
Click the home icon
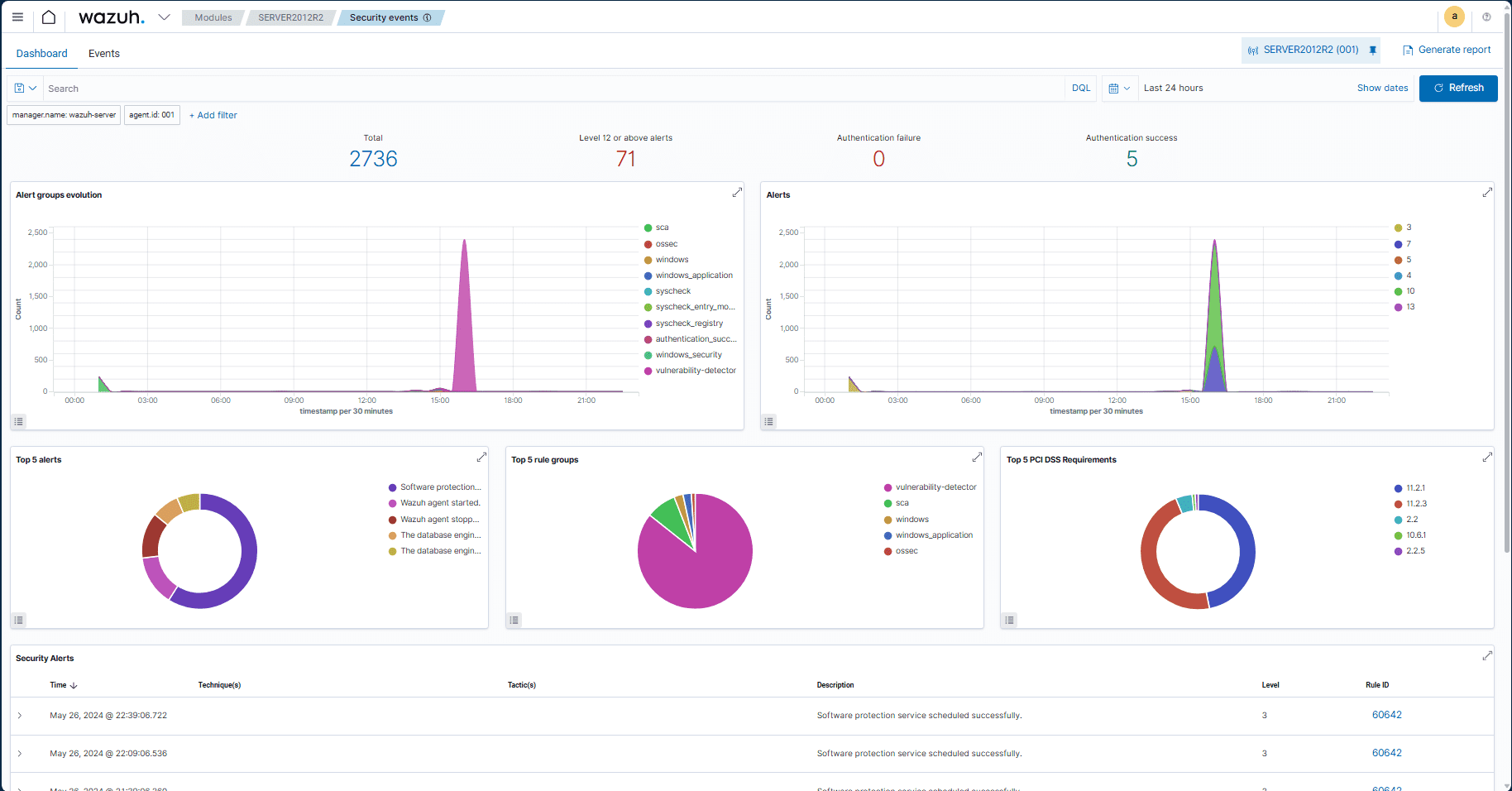(x=49, y=17)
